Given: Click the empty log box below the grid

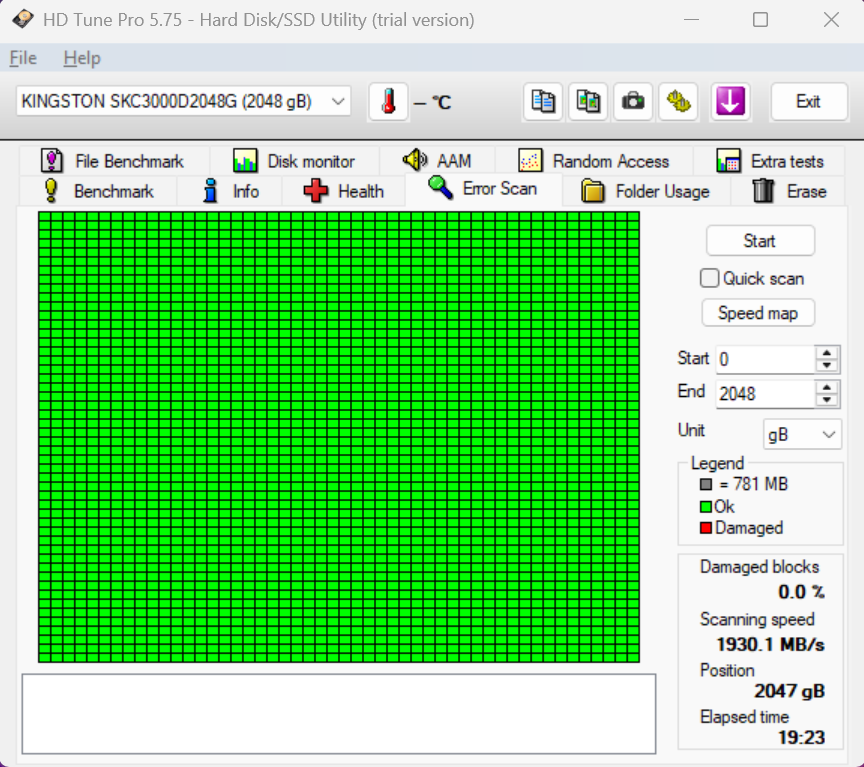Looking at the screenshot, I should pyautogui.click(x=339, y=714).
